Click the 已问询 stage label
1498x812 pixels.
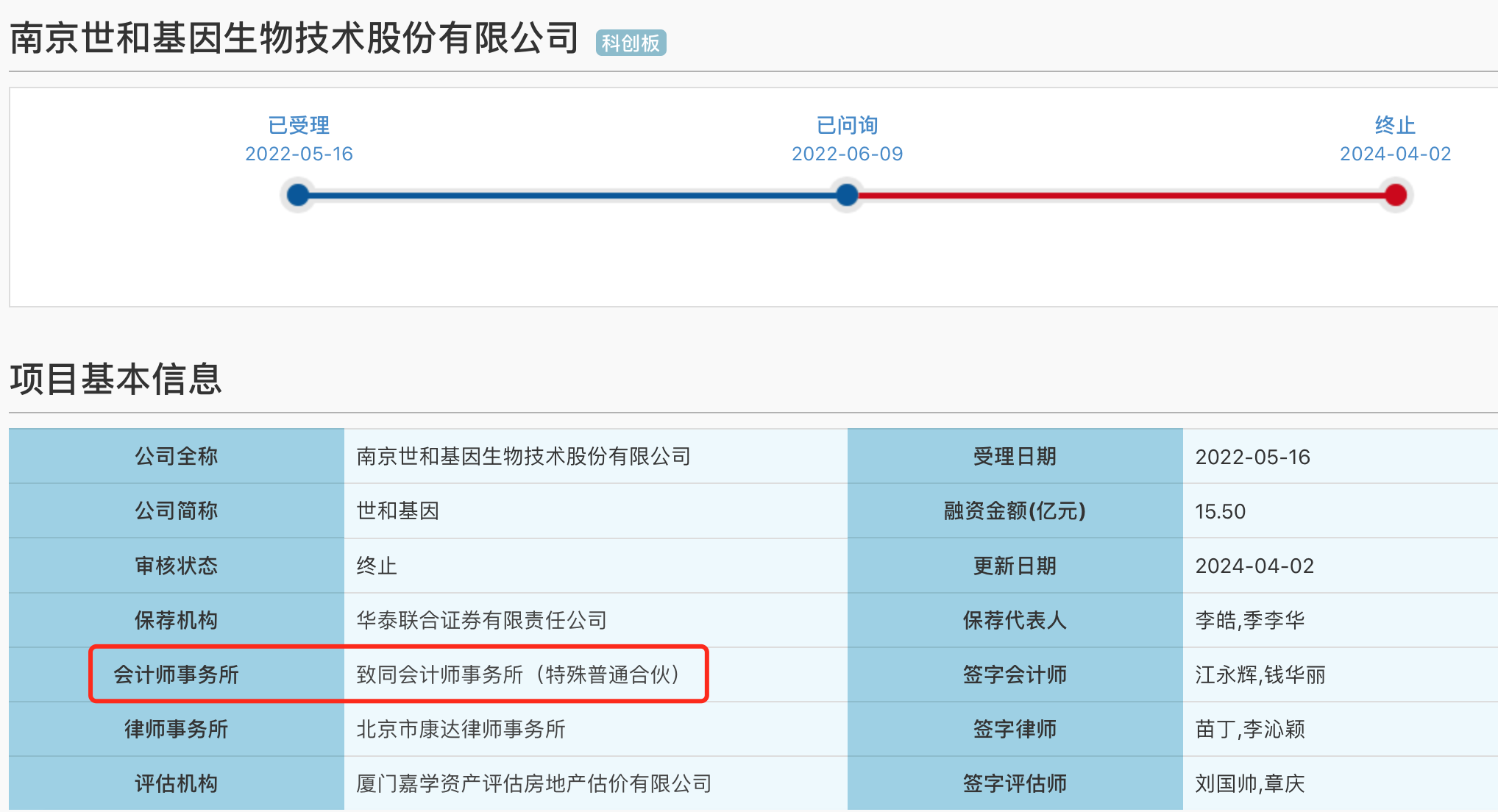pyautogui.click(x=847, y=125)
